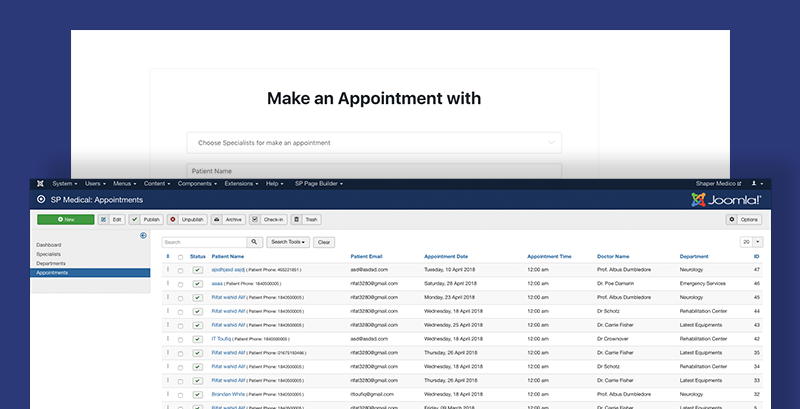Viewport: 800px width, 409px height.
Task: Expand the Search Tools dropdown
Action: click(x=288, y=242)
